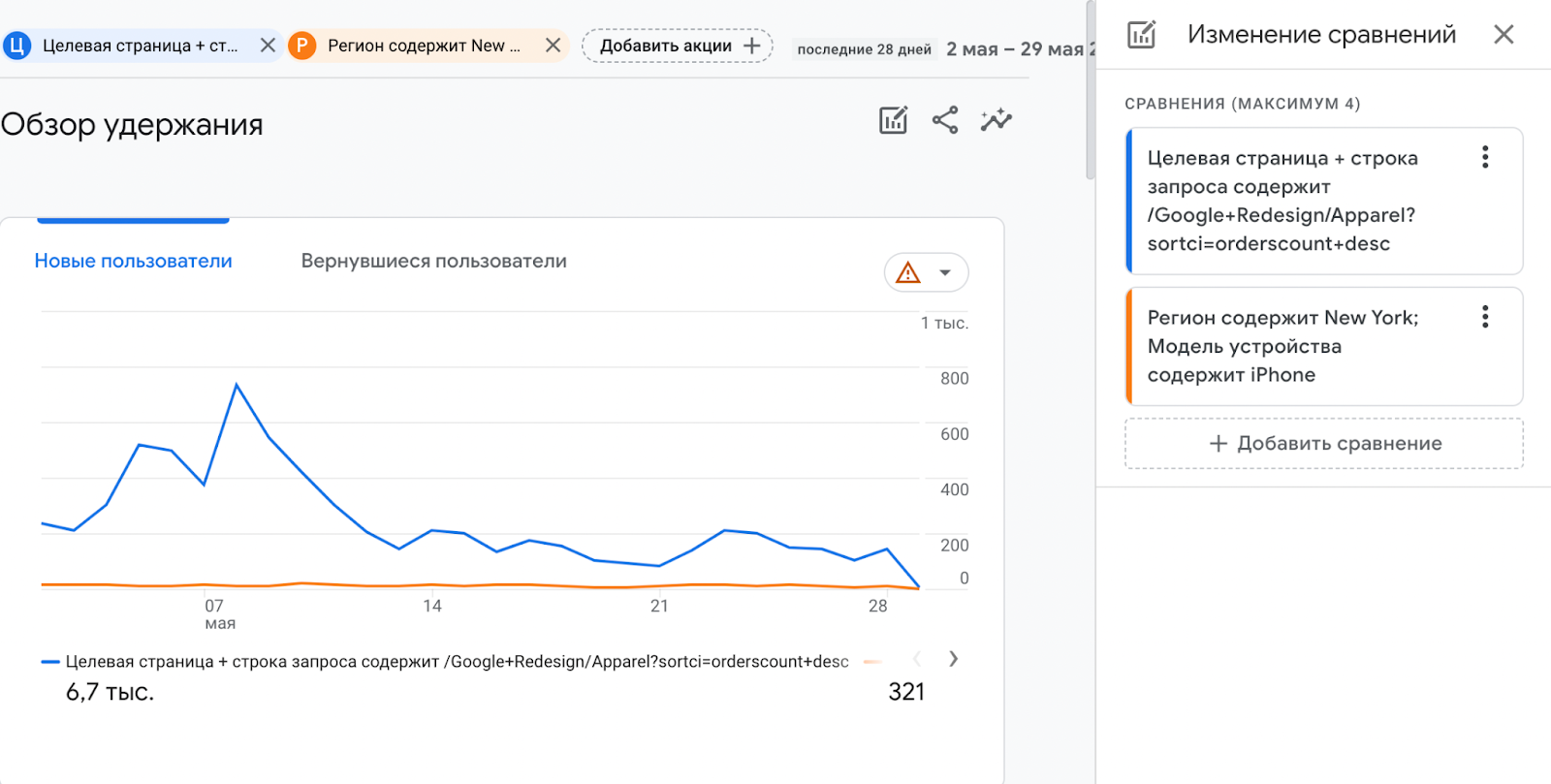This screenshot has height=784, width=1551.
Task: Open the последние 28 дней date range
Action: [864, 49]
